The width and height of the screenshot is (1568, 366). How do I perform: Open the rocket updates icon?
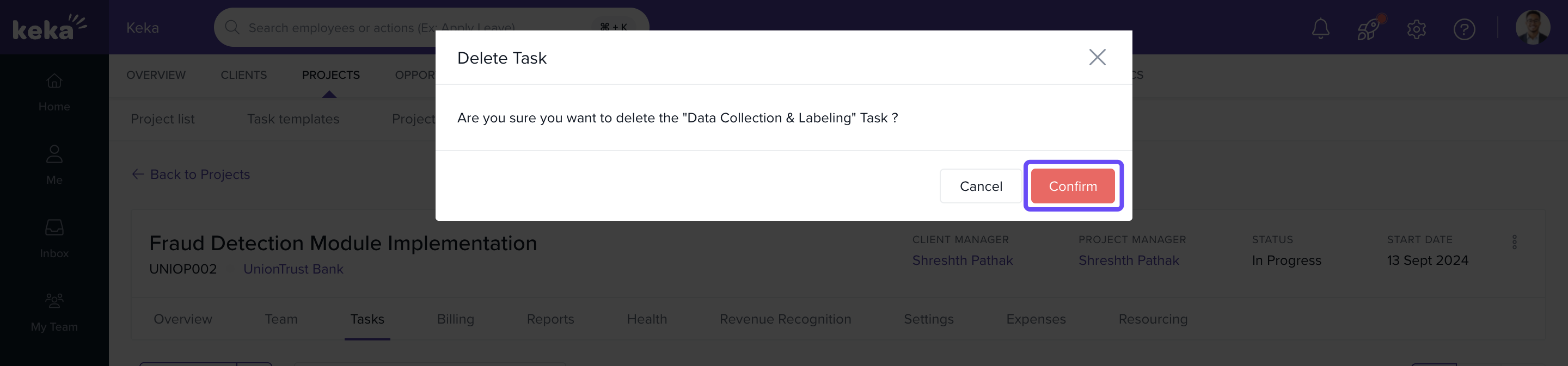pos(1368,29)
